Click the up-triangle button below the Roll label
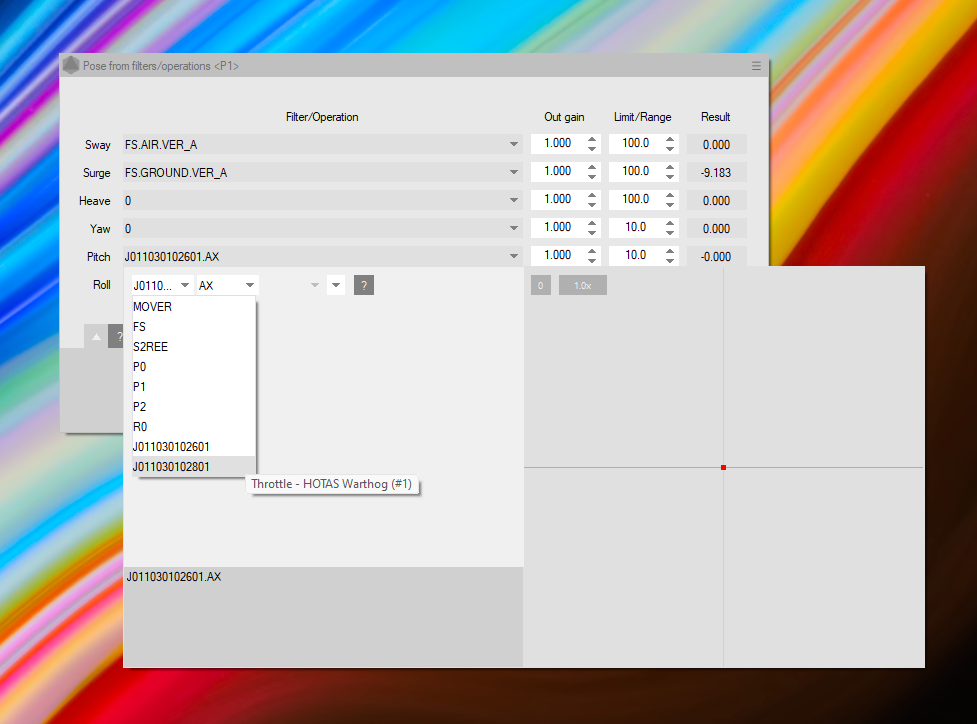This screenshot has height=724, width=977. (x=96, y=337)
